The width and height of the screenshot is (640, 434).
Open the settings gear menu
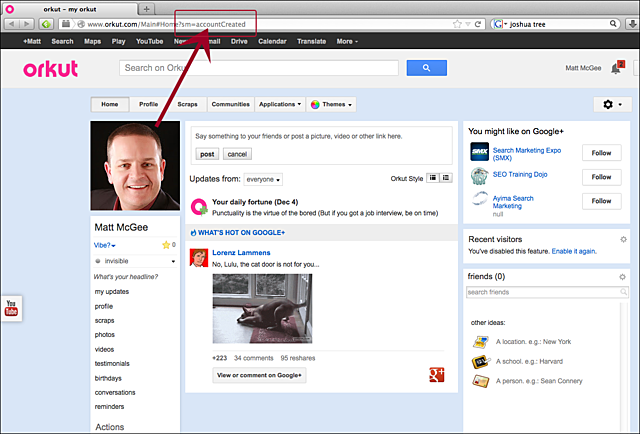(612, 105)
